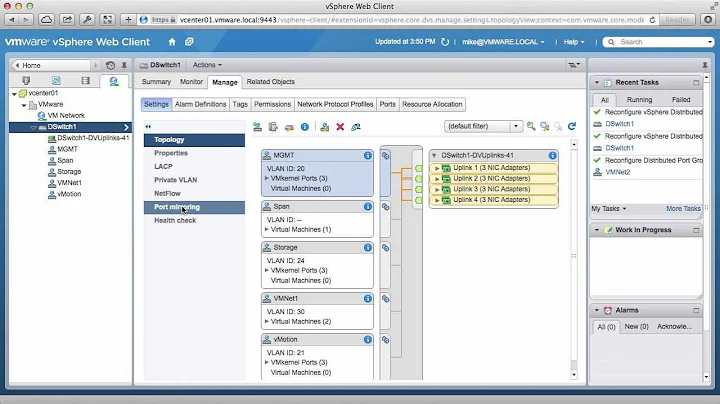Open info for DSwitch1-DVUplinks-41

[x=552, y=156]
